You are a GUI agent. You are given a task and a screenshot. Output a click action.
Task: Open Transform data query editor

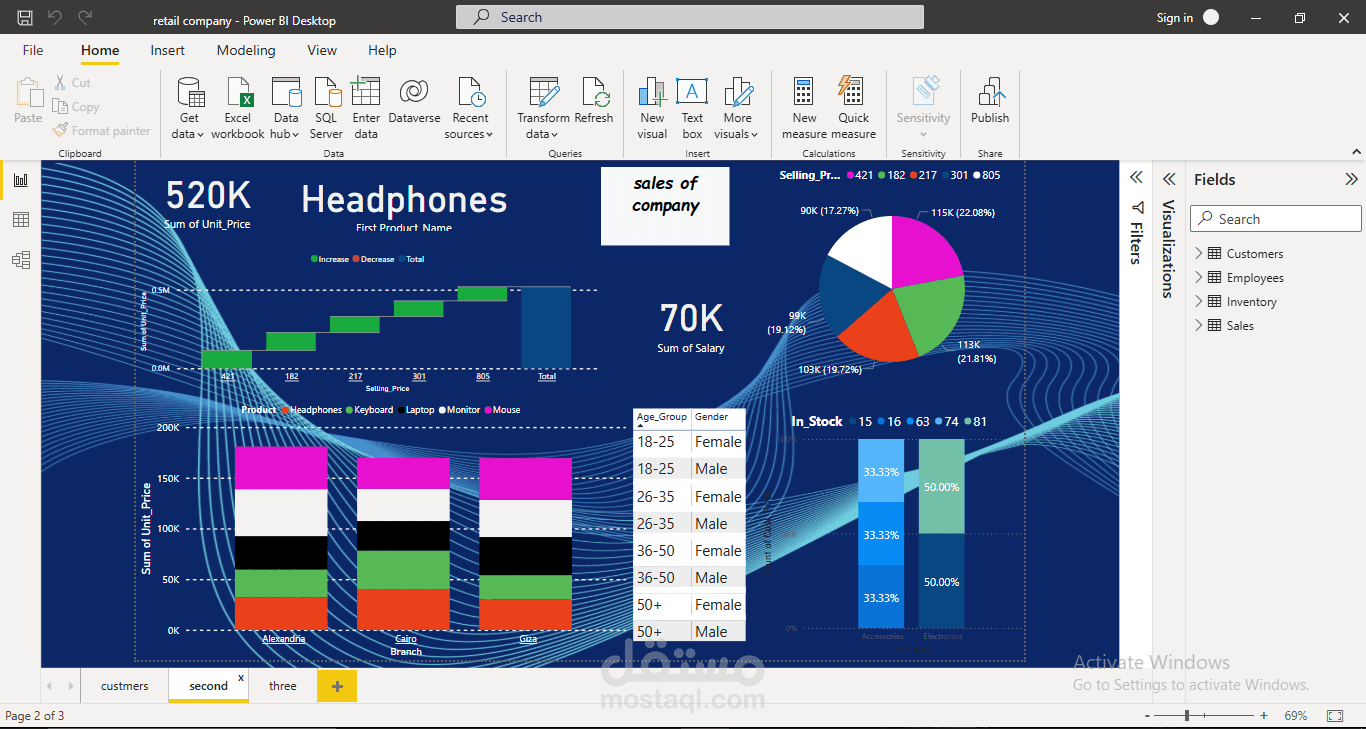tap(543, 93)
